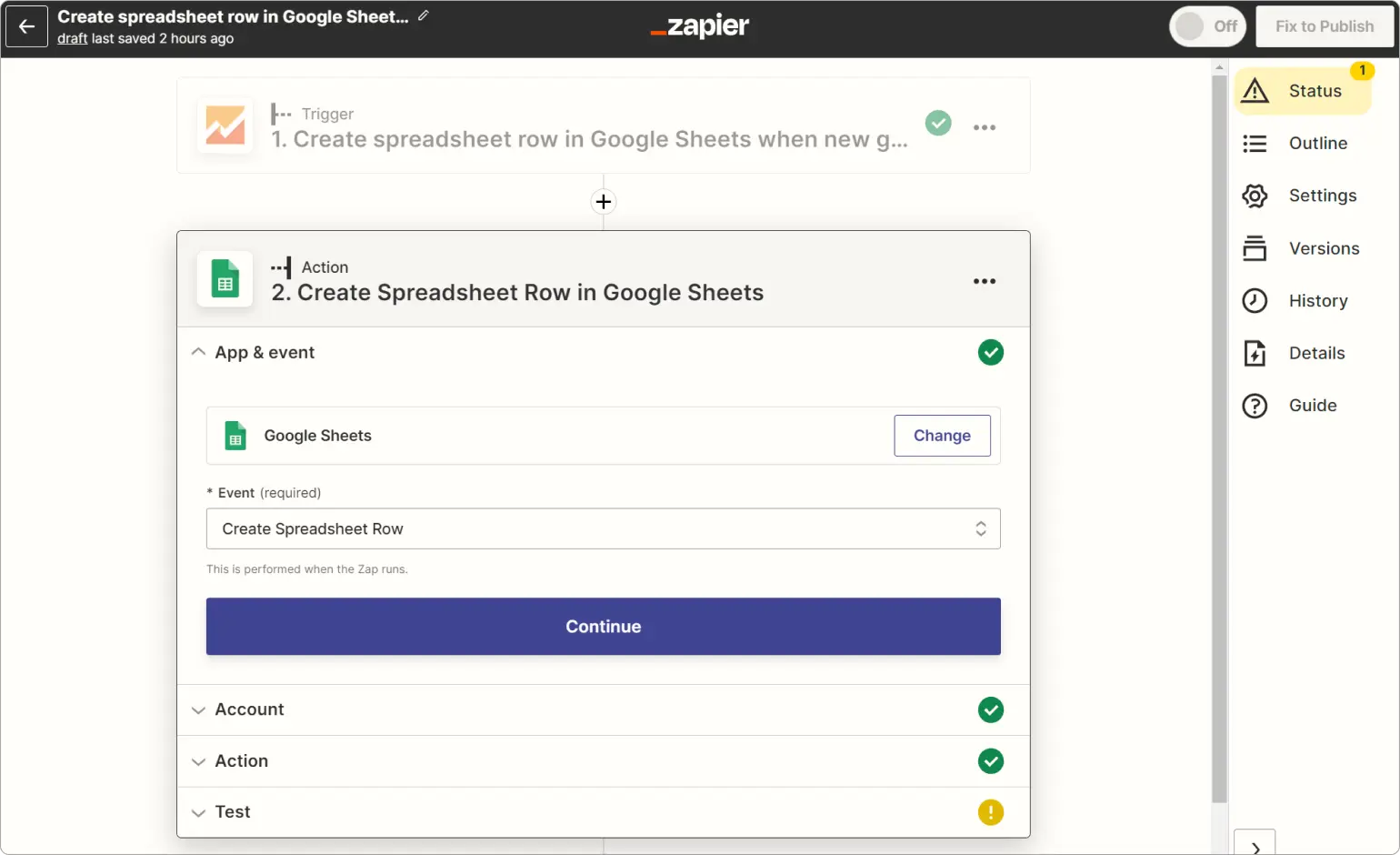This screenshot has height=855, width=1400.
Task: Open the Guide help panel
Action: [x=1312, y=405]
